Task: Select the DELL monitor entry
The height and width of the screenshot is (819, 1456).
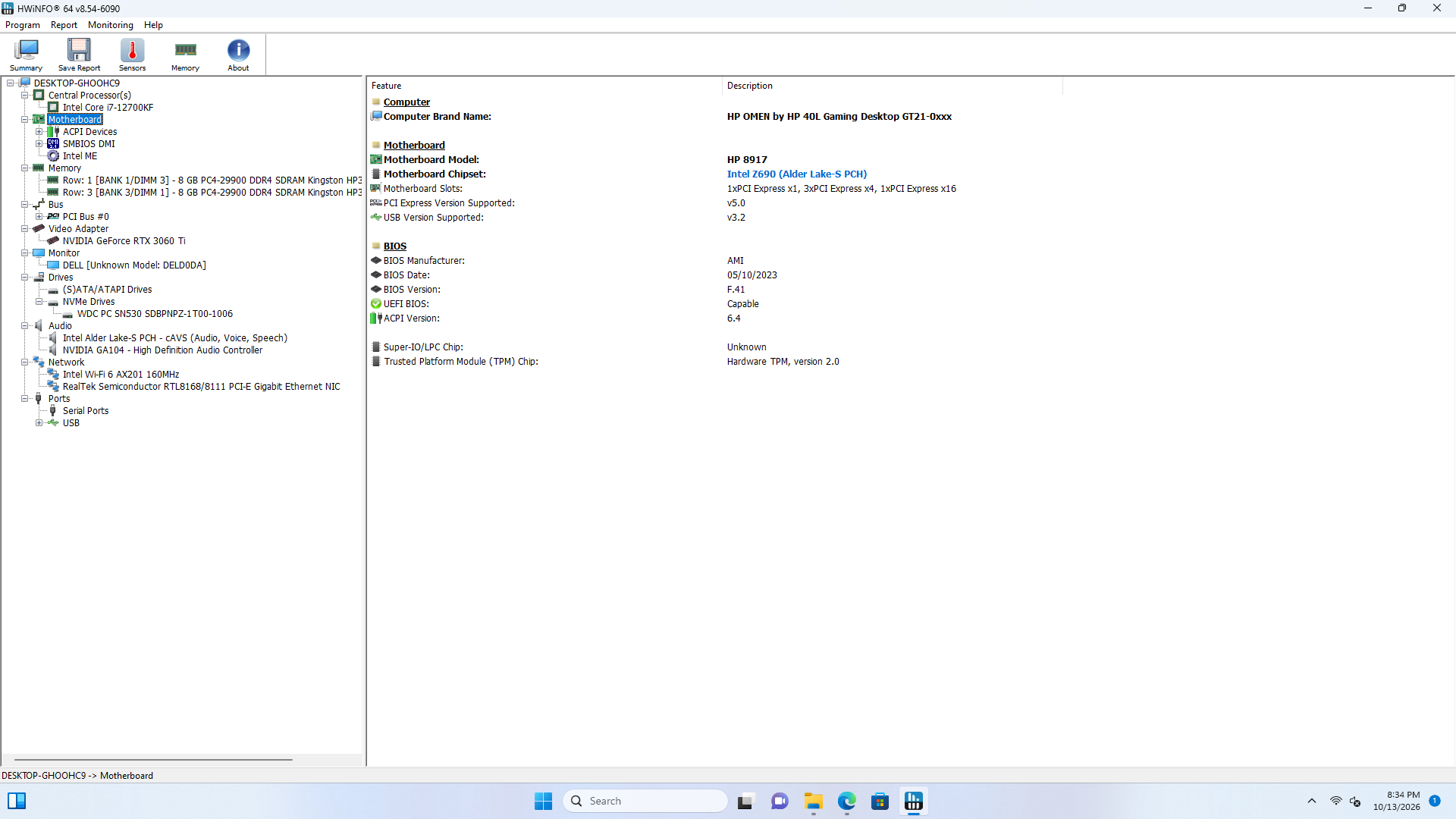Action: tap(134, 265)
